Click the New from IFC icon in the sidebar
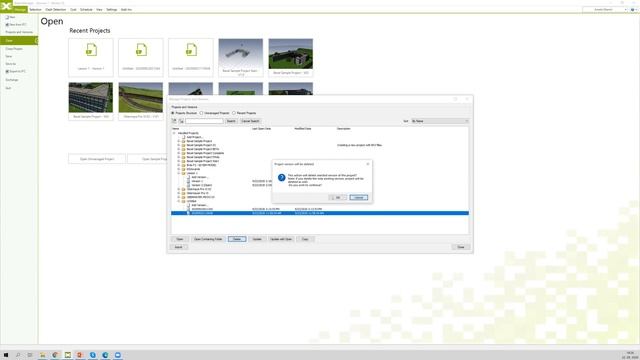The height and width of the screenshot is (360, 640). [x=7, y=25]
